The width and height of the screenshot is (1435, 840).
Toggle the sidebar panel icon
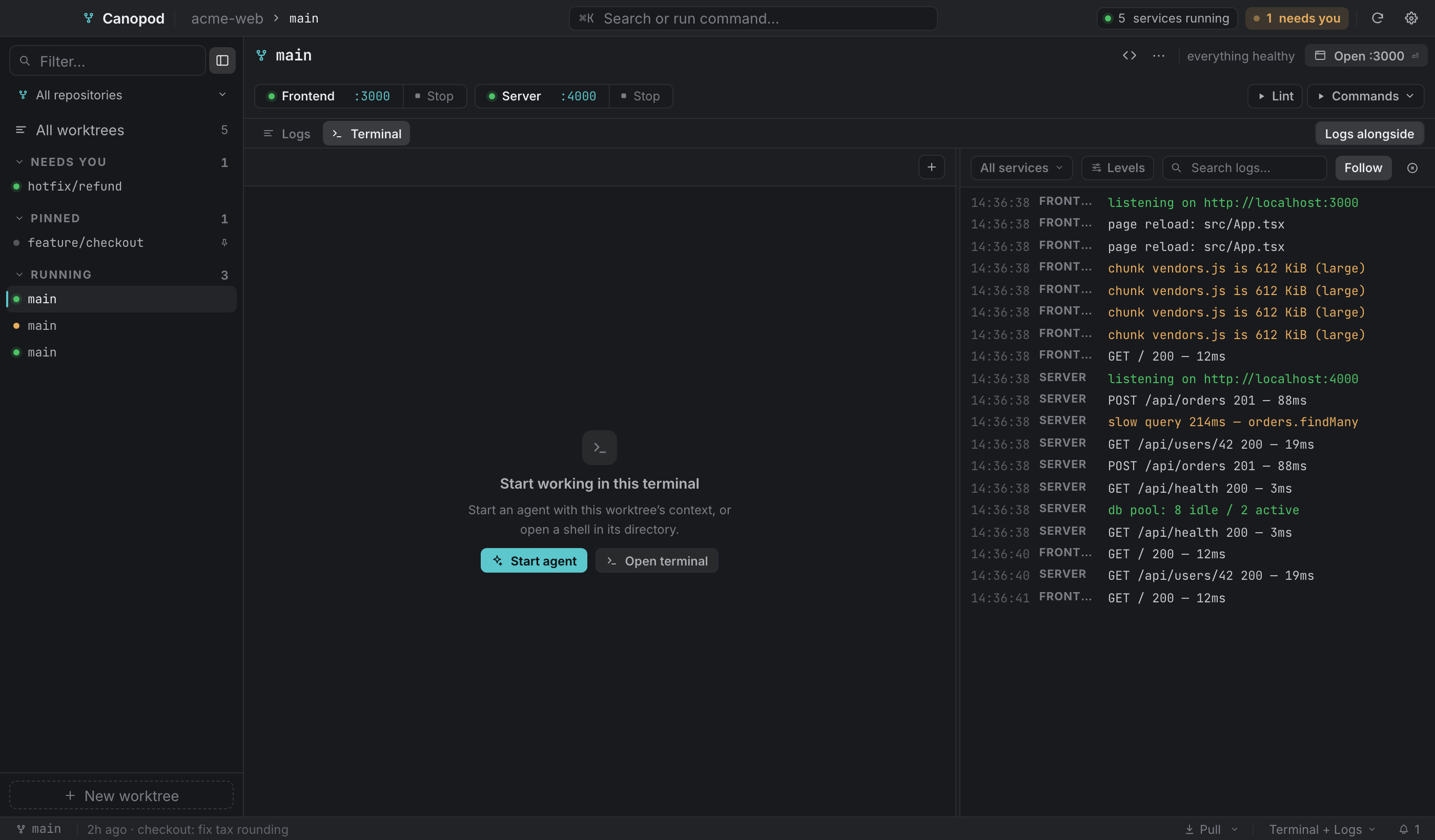click(222, 60)
